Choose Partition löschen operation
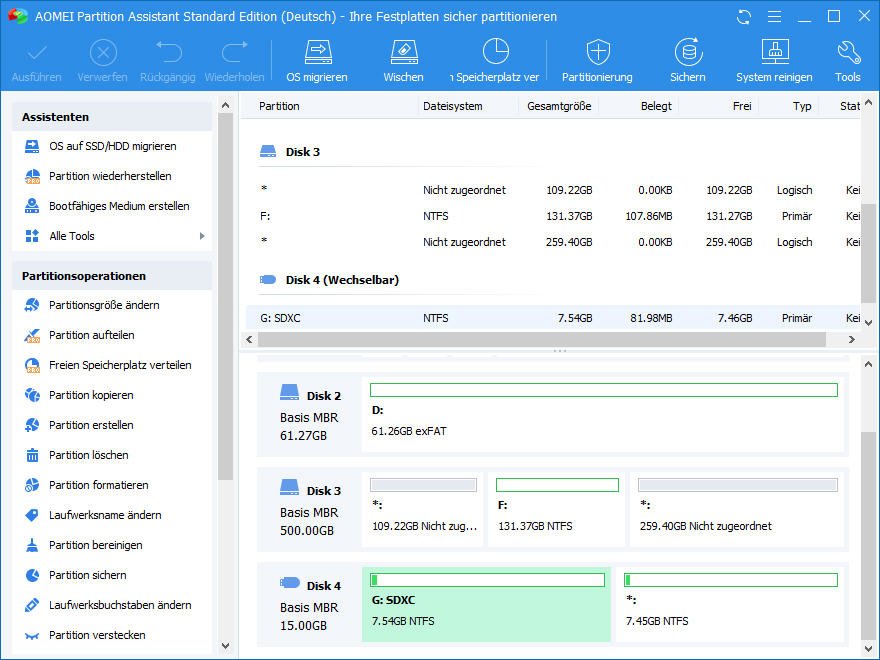The width and height of the screenshot is (880, 660). pyautogui.click(x=88, y=455)
